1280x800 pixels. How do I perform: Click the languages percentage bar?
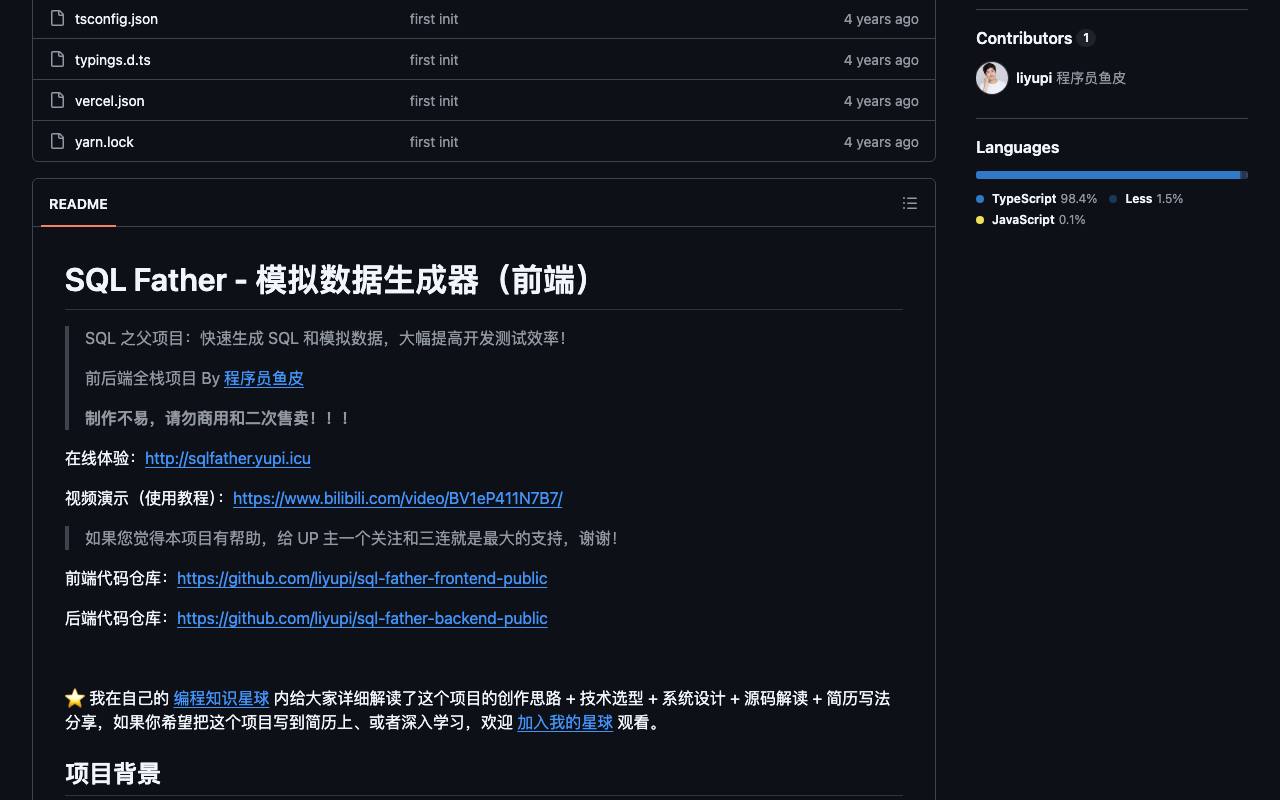1112,175
